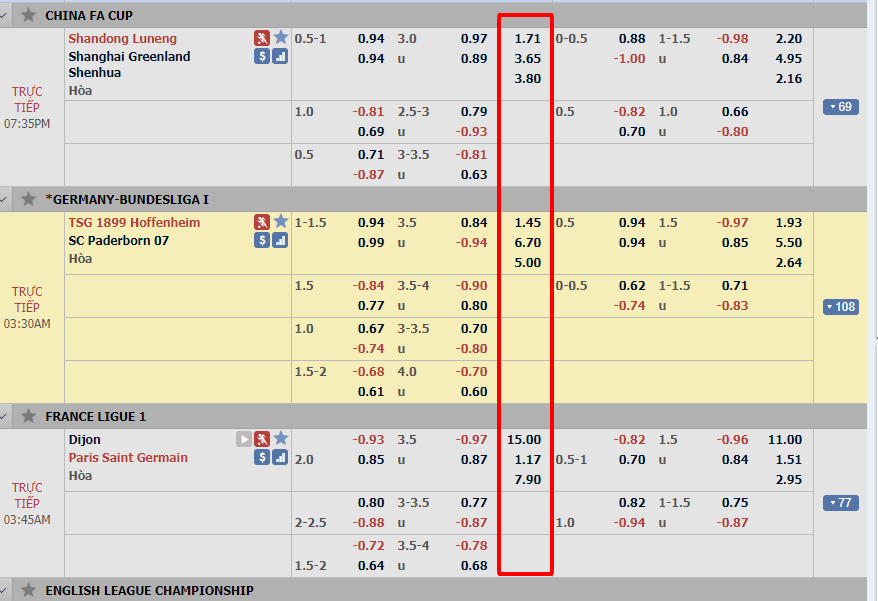The width and height of the screenshot is (878, 601).
Task: Expand the 69 more bets dropdown
Action: tap(840, 107)
